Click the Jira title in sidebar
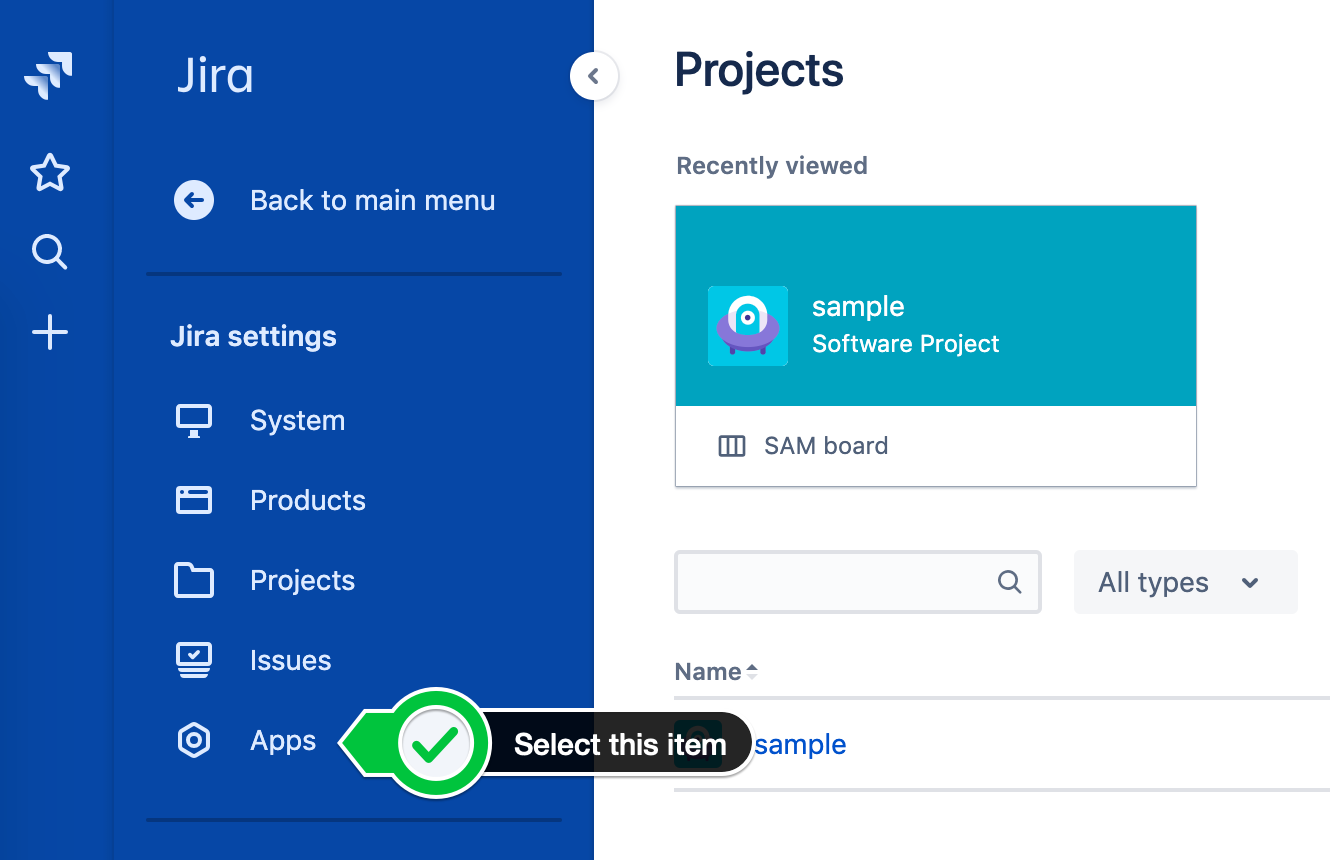 click(x=215, y=76)
